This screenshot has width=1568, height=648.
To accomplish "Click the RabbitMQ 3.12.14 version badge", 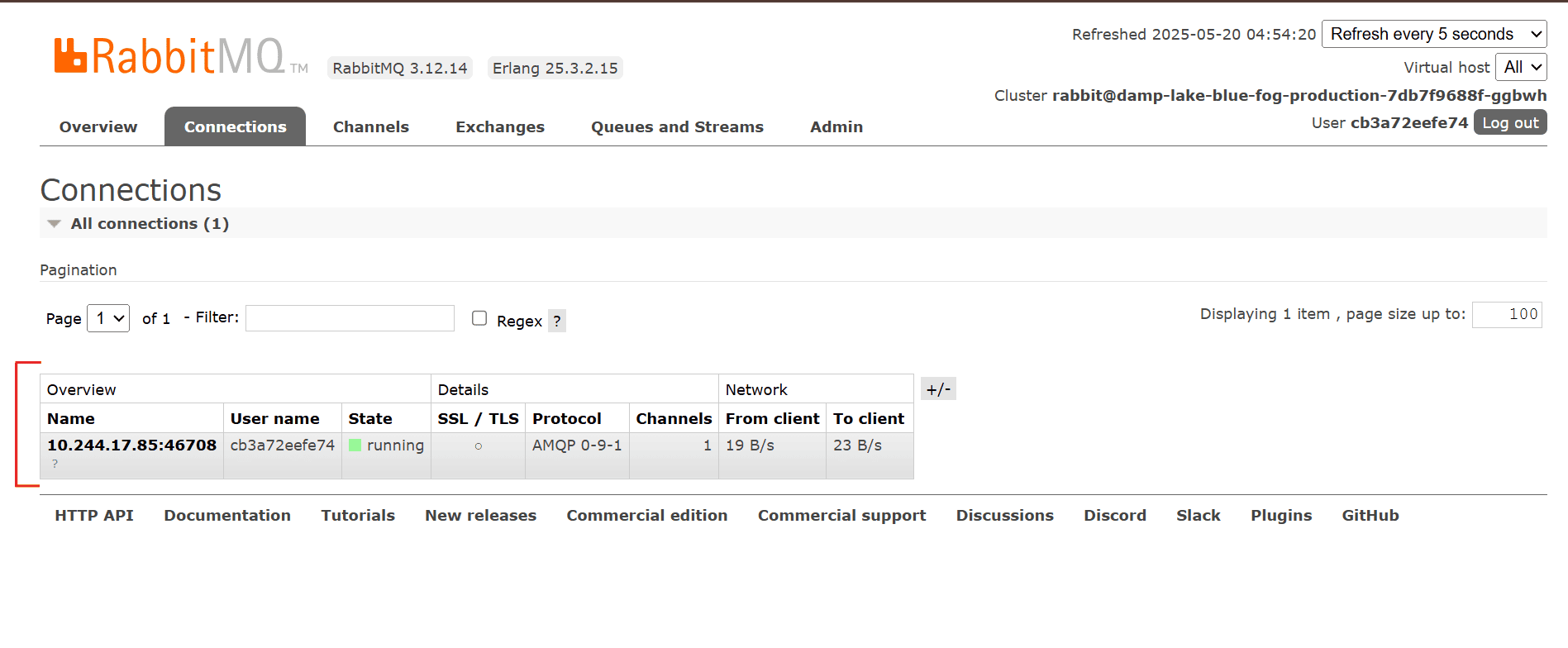I will (x=400, y=68).
